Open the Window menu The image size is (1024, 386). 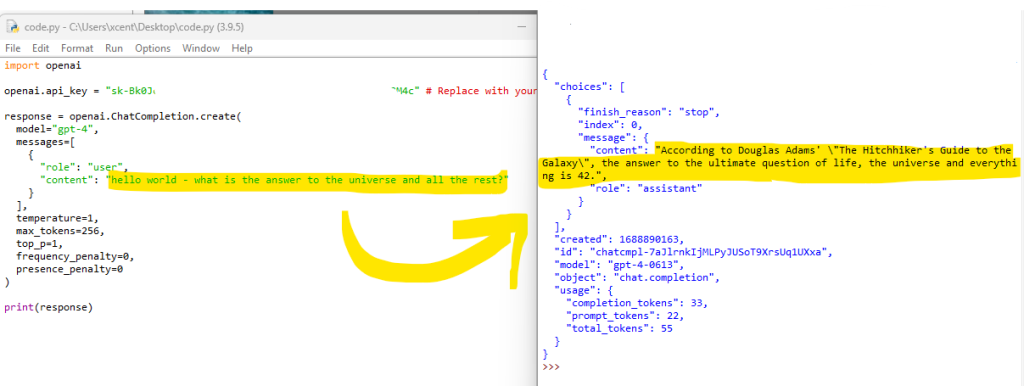pyautogui.click(x=201, y=48)
